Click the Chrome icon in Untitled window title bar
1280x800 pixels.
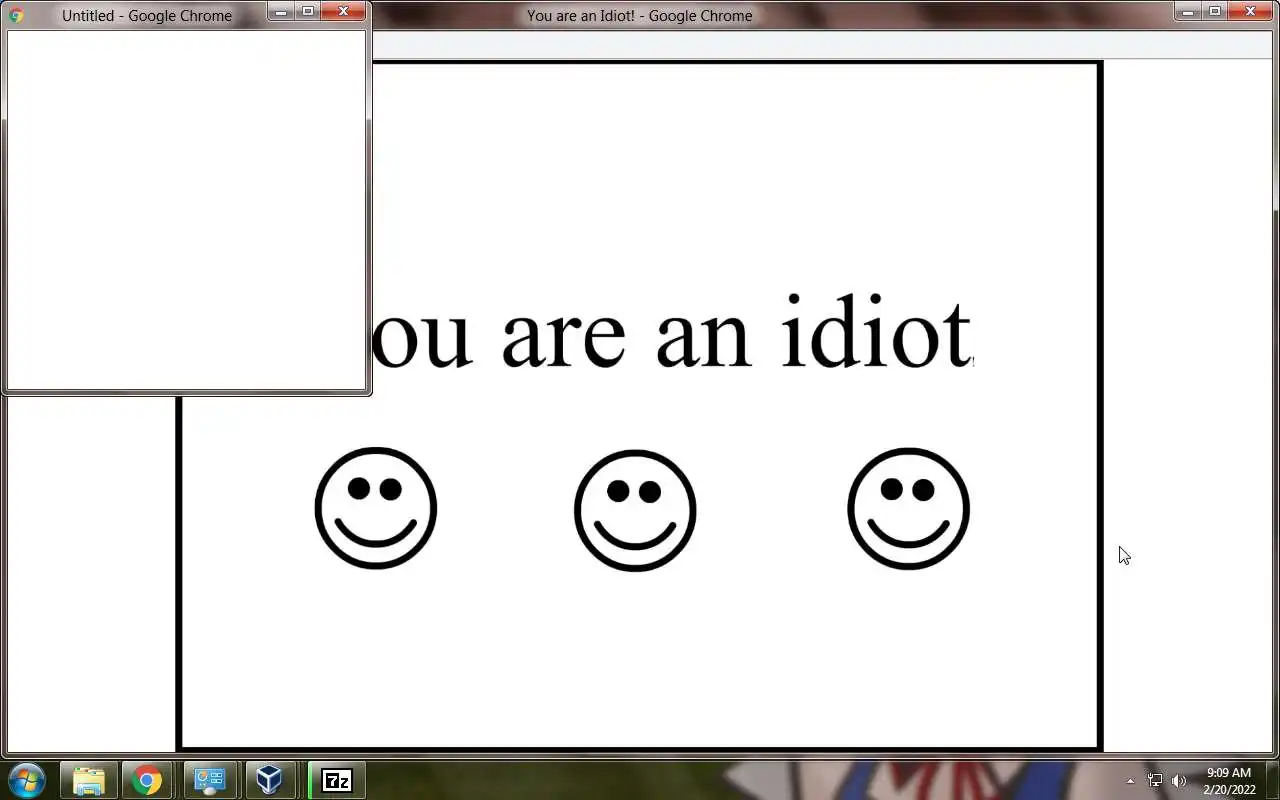click(x=16, y=15)
